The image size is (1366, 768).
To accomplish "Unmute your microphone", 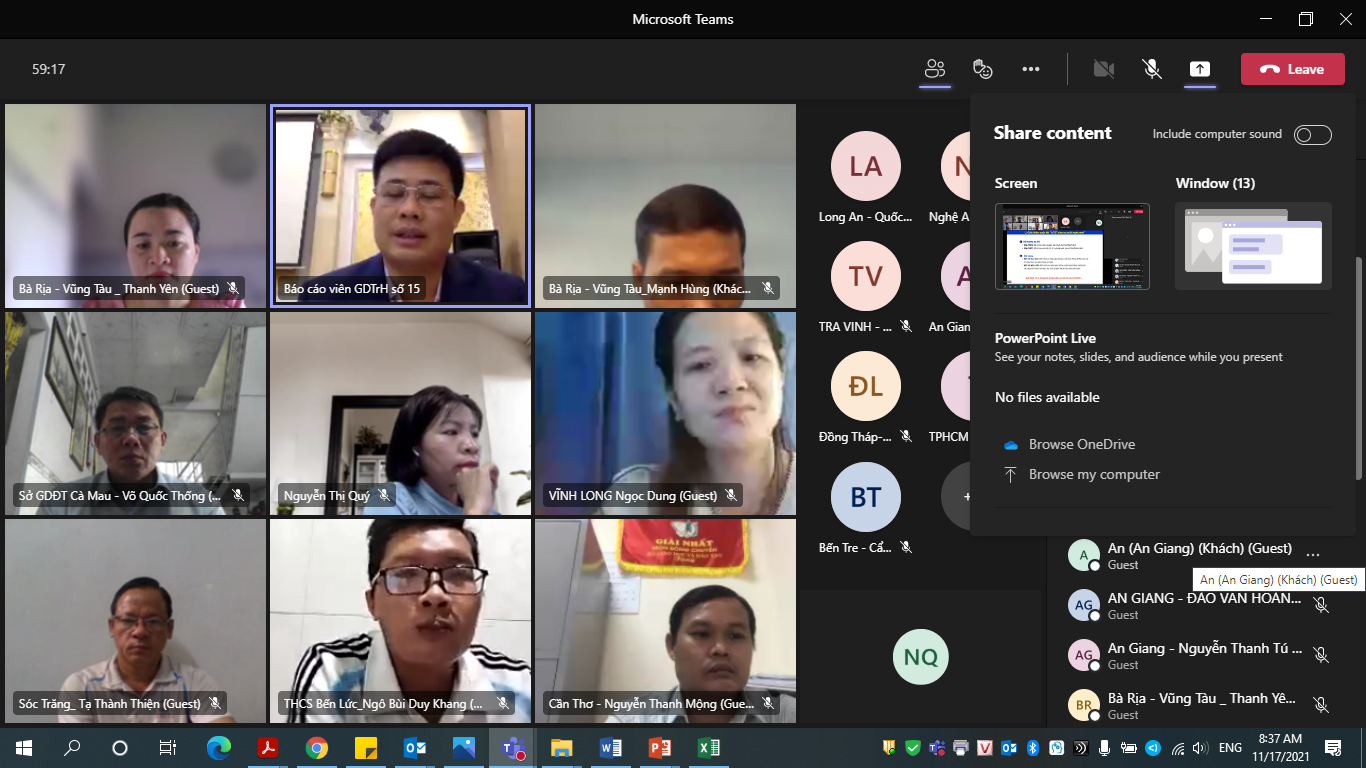I will (1152, 68).
